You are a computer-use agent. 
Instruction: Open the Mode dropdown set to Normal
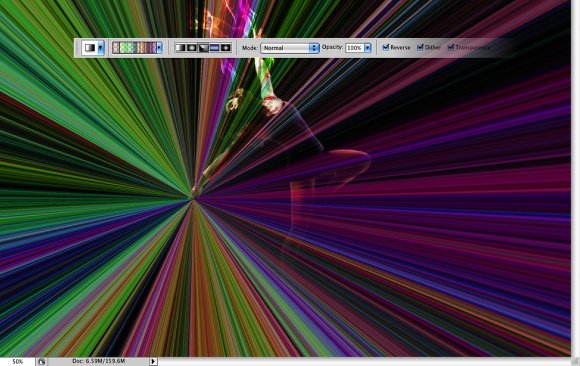coord(290,48)
